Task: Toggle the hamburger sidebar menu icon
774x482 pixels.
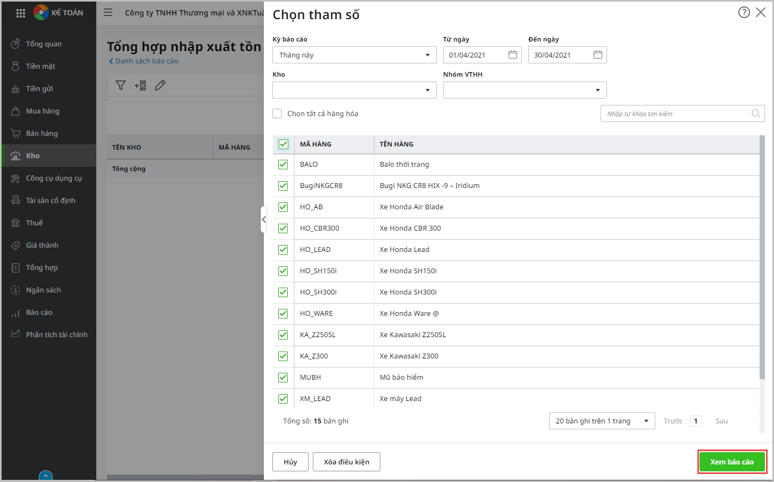Action: pyautogui.click(x=108, y=12)
